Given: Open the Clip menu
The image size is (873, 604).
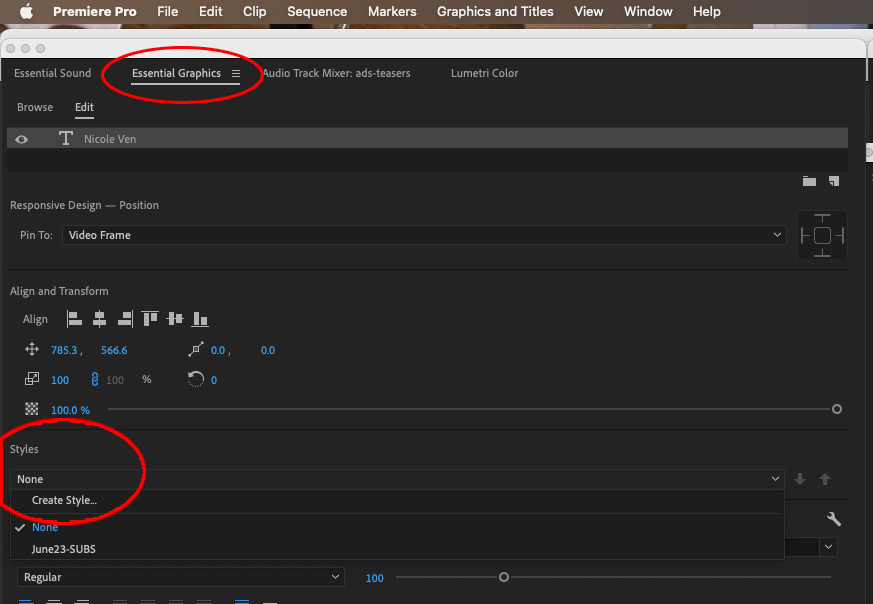Looking at the screenshot, I should click(254, 11).
